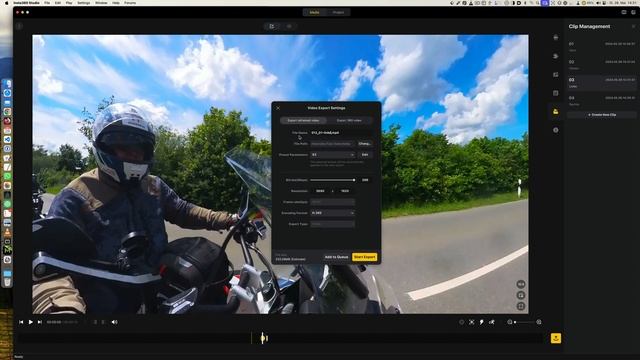Click the Bitrate value field beside the slider

pyautogui.click(x=365, y=180)
